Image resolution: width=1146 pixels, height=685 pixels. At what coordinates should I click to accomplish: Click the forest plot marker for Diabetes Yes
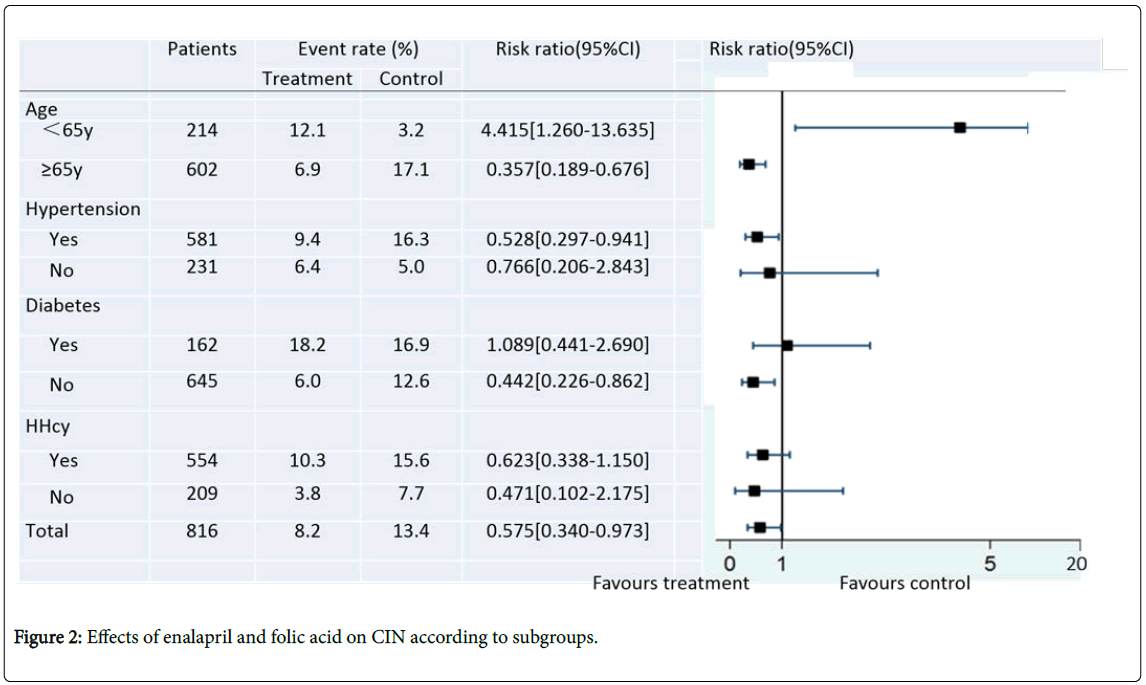tap(787, 346)
